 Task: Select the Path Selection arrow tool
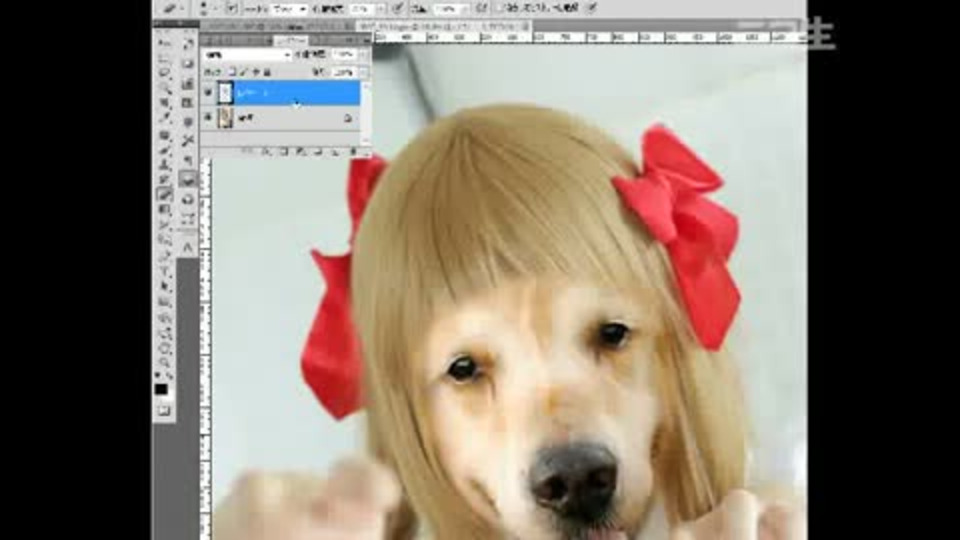pos(165,287)
